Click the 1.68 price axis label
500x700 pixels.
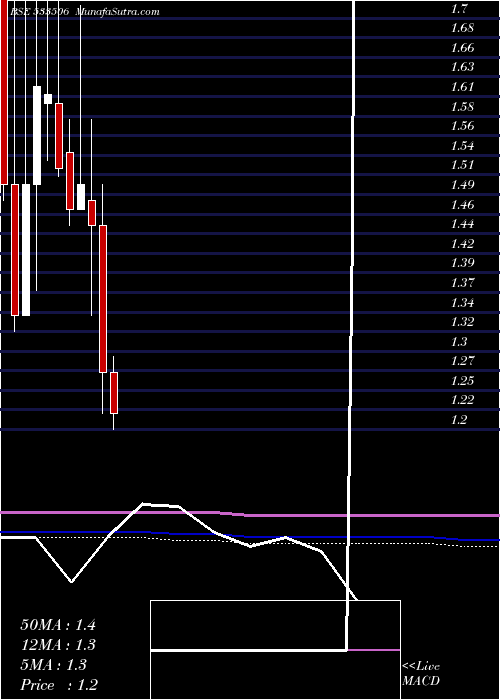[x=462, y=28]
